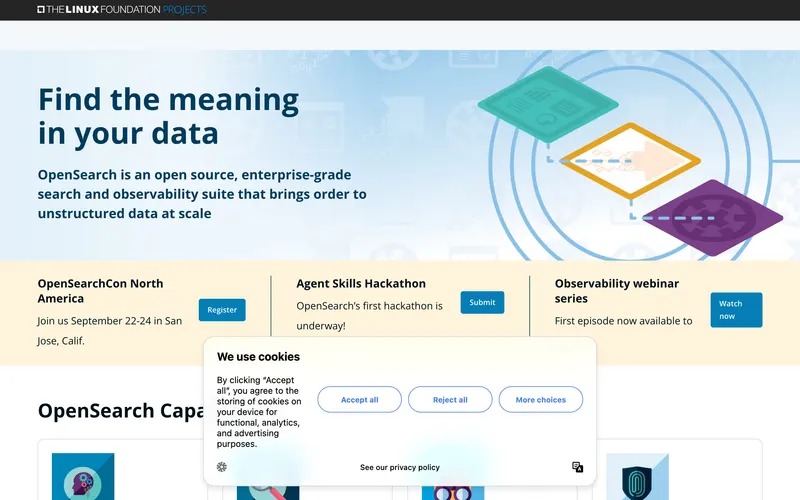Click the Find the meaning in your data headline
The height and width of the screenshot is (500, 800).
168,116
